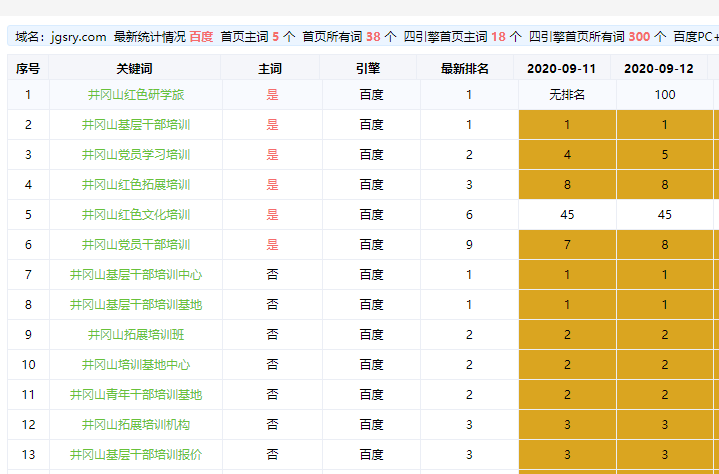The image size is (719, 474).
Task: Click latest rank 6 in 井冈山红色文化培训 row
Action: coord(469,215)
